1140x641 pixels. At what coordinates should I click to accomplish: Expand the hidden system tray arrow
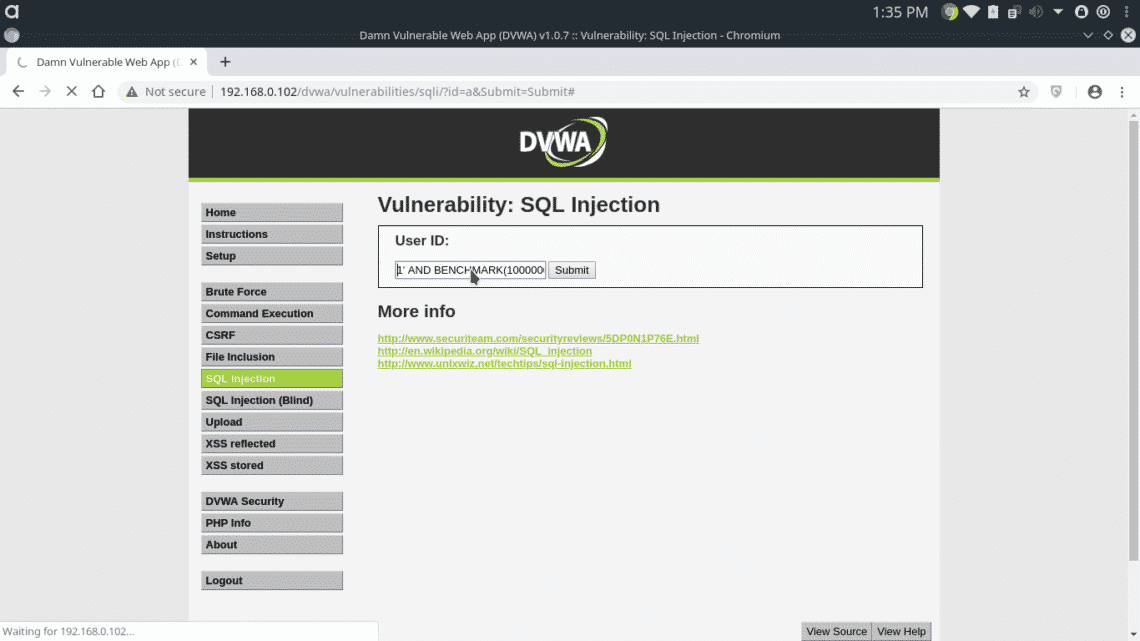1059,12
